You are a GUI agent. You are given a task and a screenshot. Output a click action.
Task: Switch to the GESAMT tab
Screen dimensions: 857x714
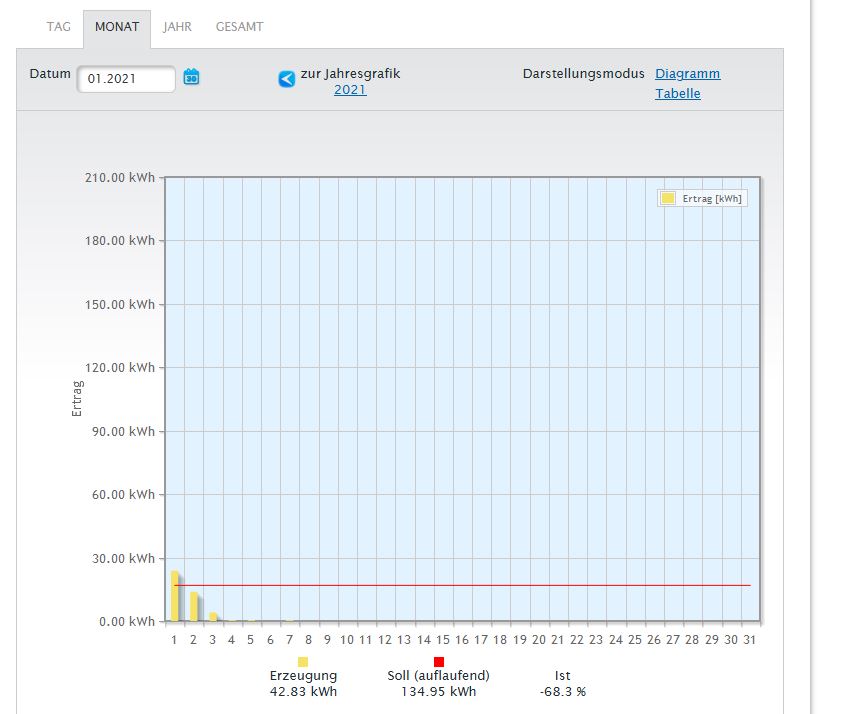239,27
